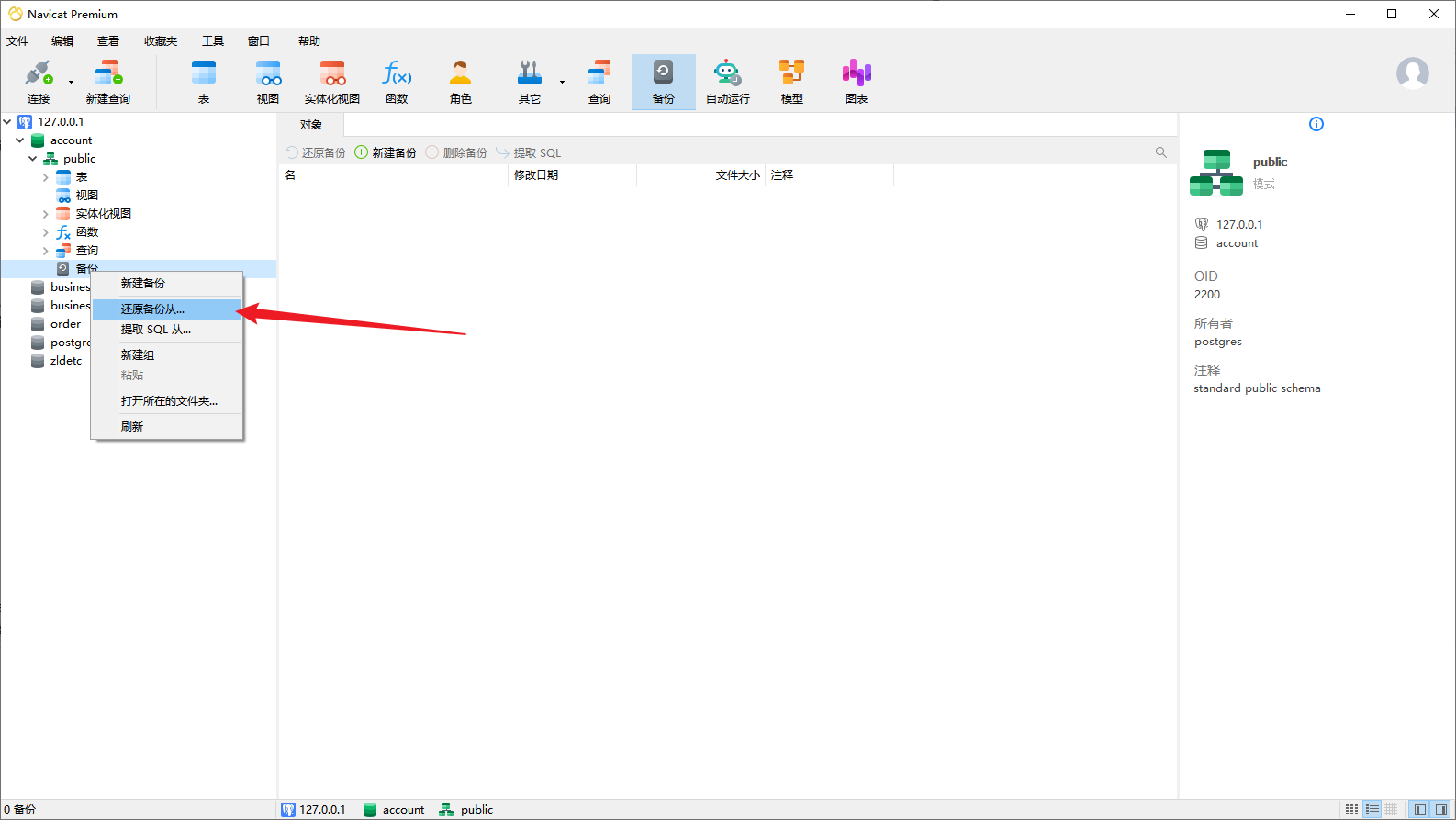Expand the 查询 tree node
Viewport: 1456px width, 820px height.
pyautogui.click(x=46, y=250)
